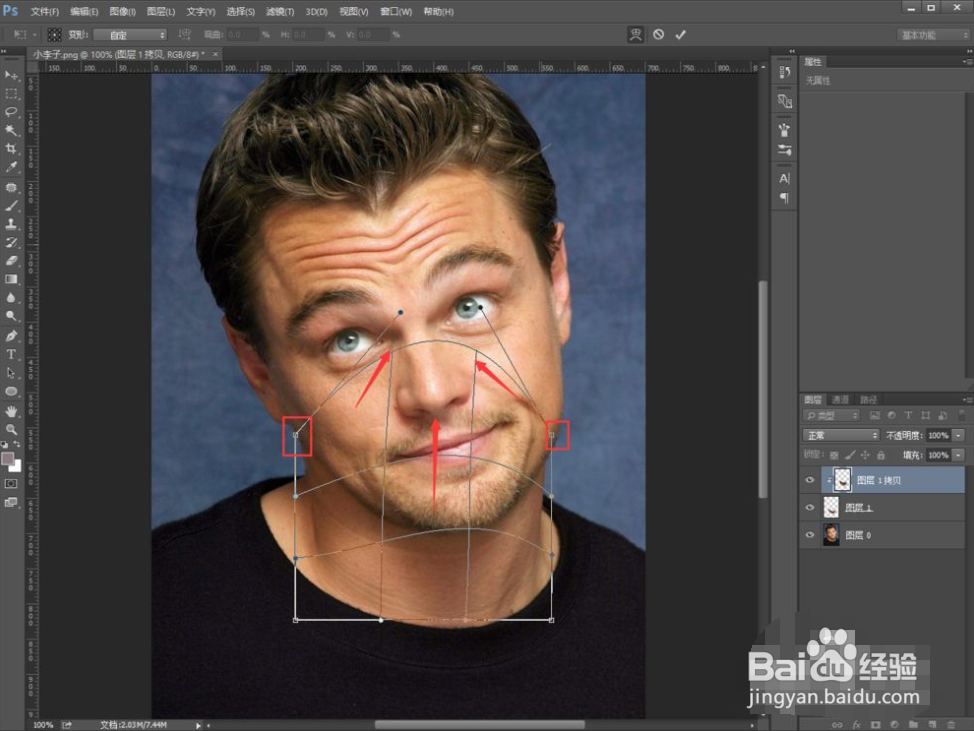Screen dimensions: 974x731
Task: Select the Zoom tool
Action: click(x=11, y=429)
